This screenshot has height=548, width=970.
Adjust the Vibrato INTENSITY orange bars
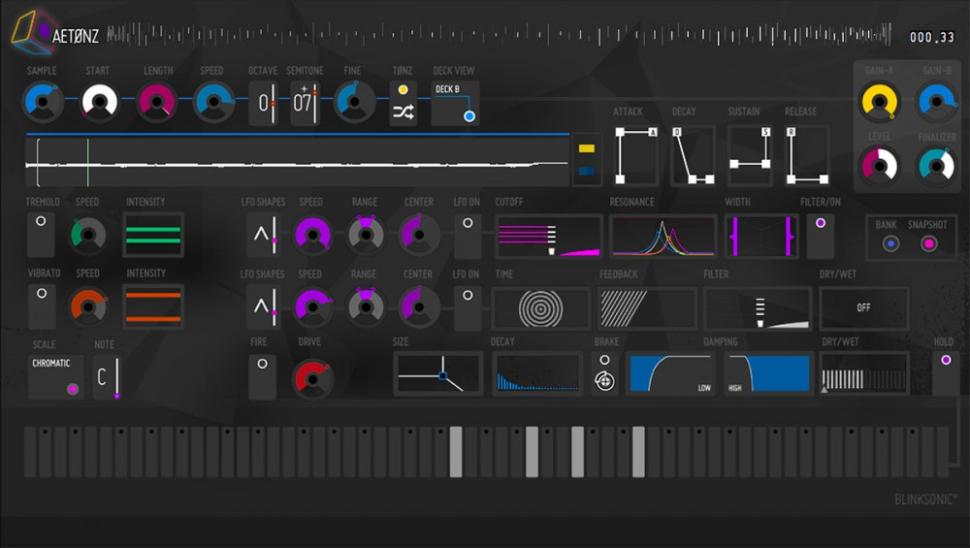153,307
